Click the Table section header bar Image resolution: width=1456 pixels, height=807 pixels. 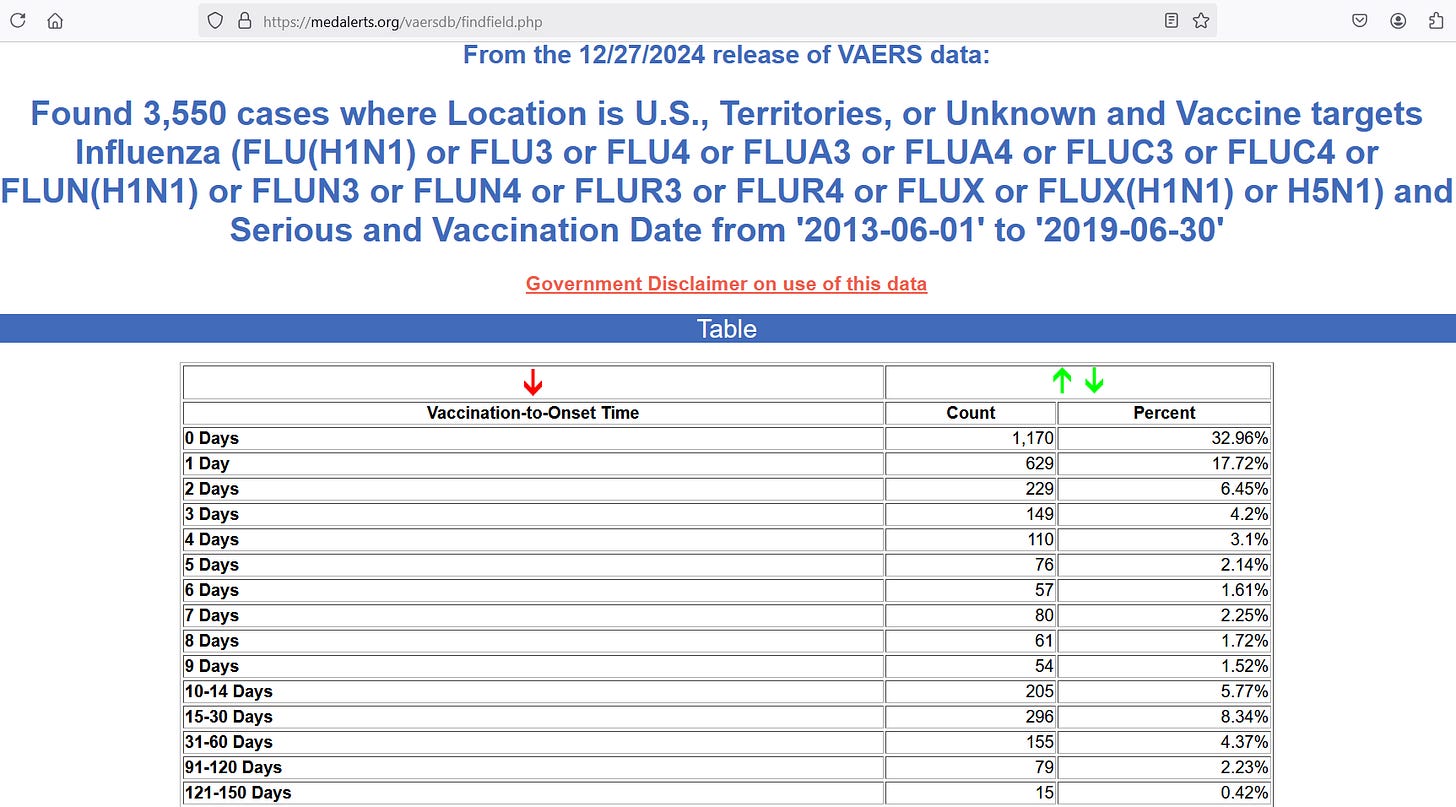click(728, 329)
